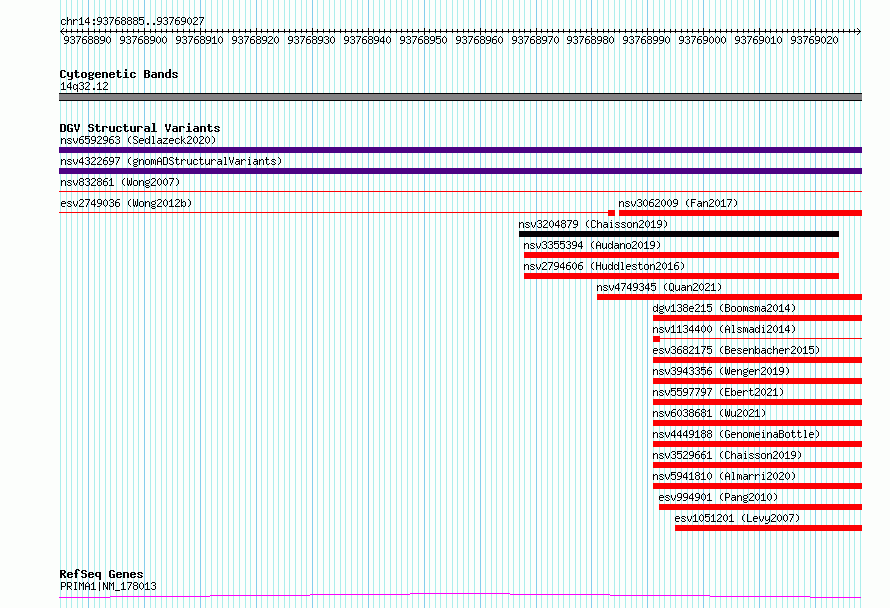Select the dgv138e215 (Boomsma2014) variant
This screenshot has height=608, width=890.
coord(724,308)
